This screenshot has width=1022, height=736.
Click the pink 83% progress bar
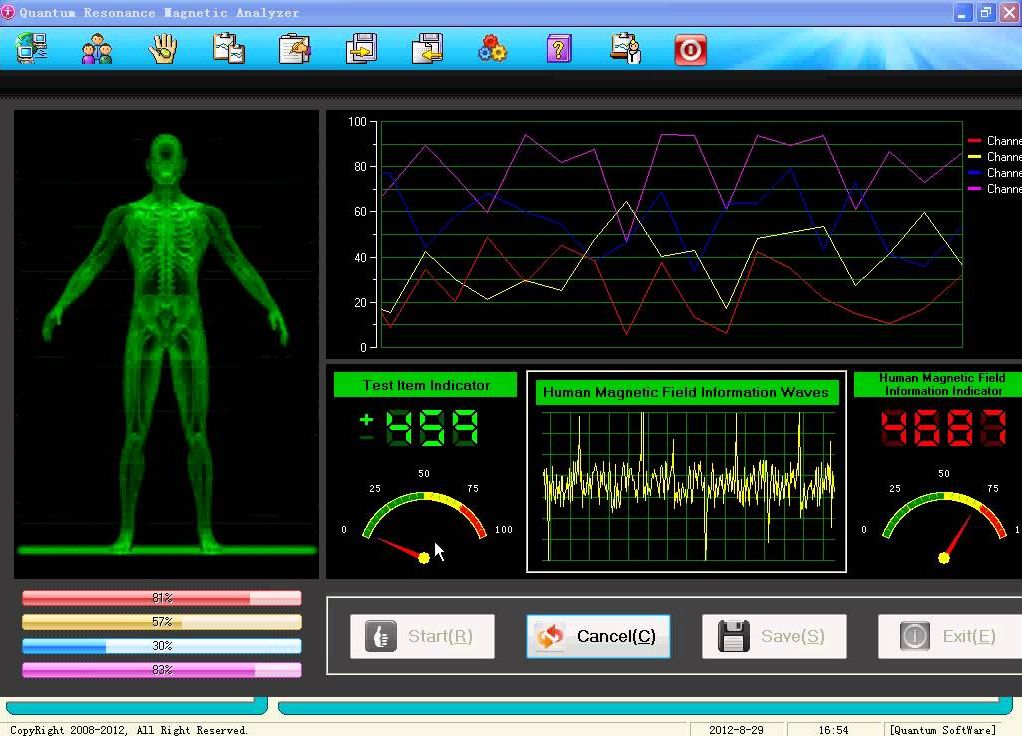point(162,670)
